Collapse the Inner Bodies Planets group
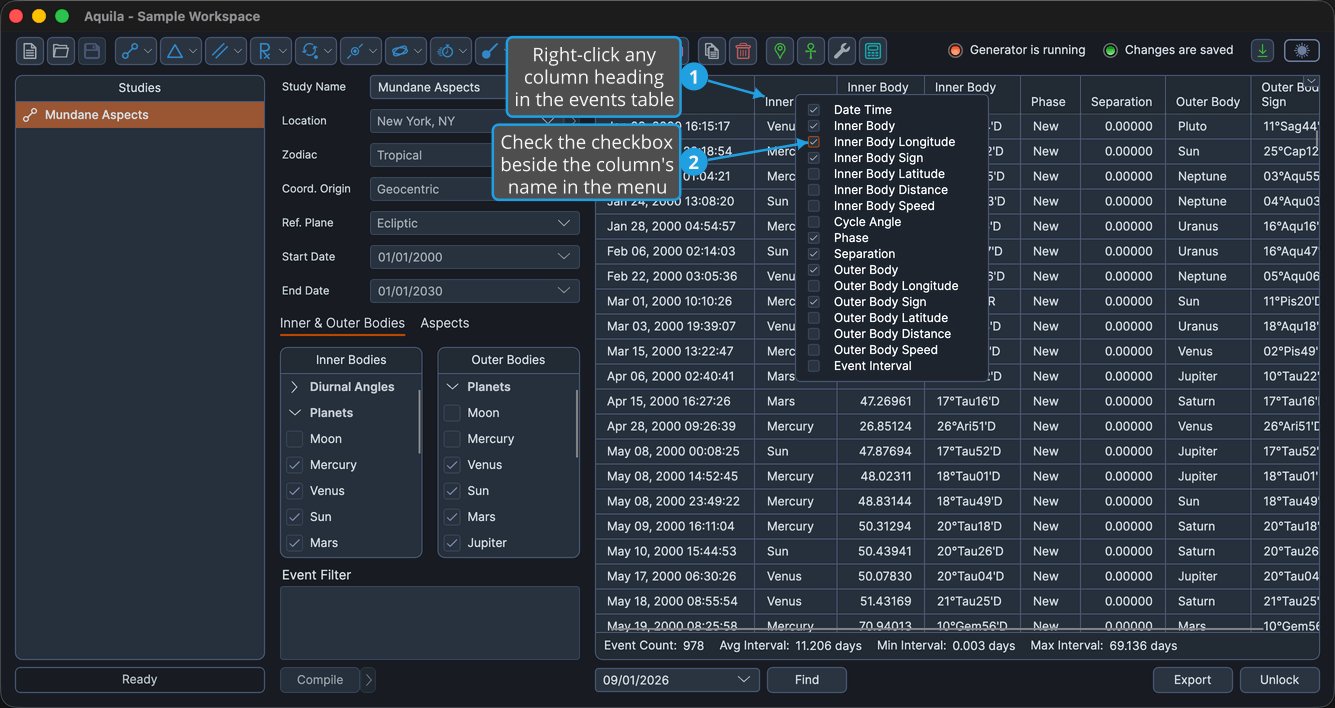Image resolution: width=1335 pixels, height=708 pixels. pyautogui.click(x=294, y=413)
